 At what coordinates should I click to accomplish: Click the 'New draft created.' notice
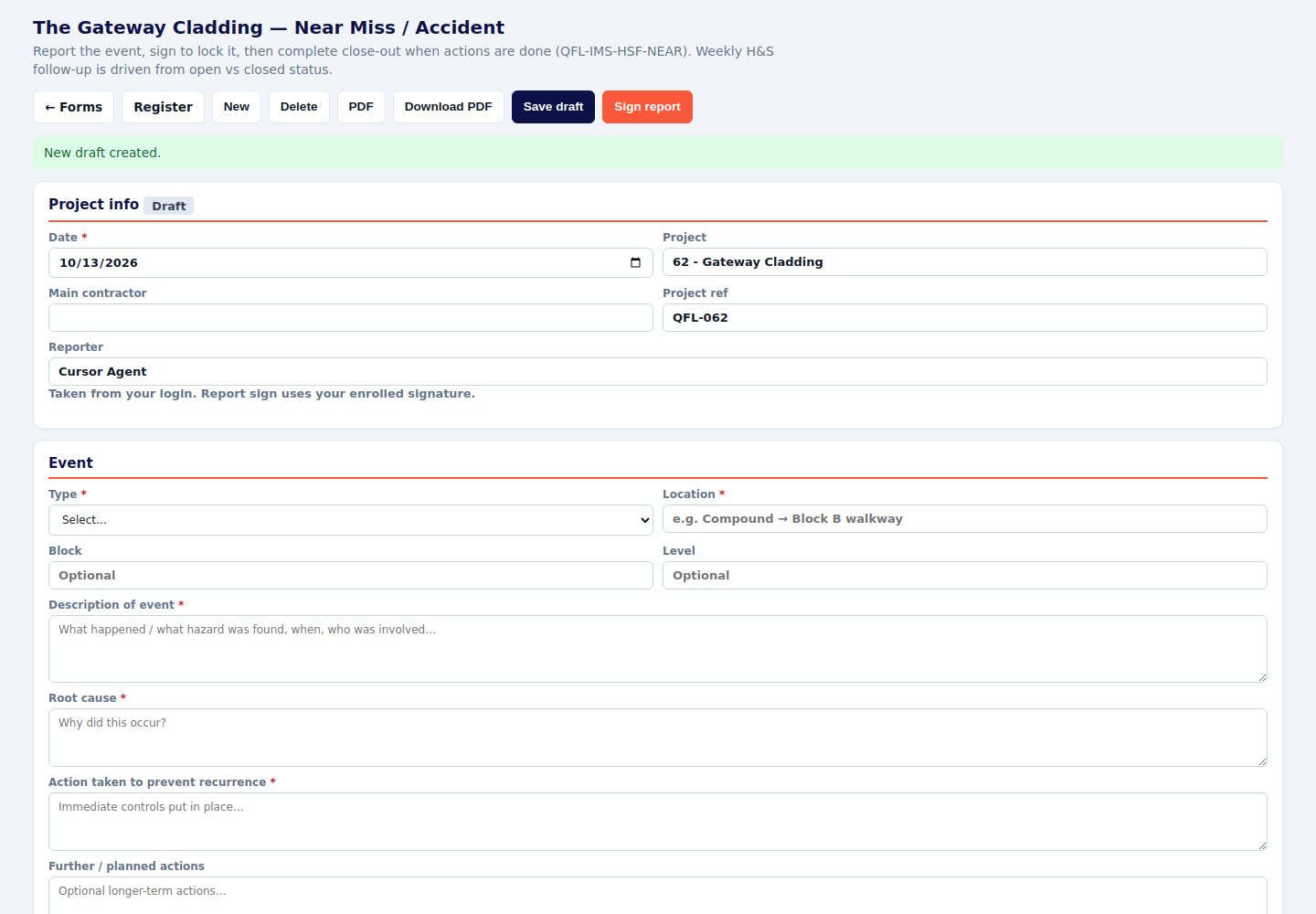(x=658, y=153)
